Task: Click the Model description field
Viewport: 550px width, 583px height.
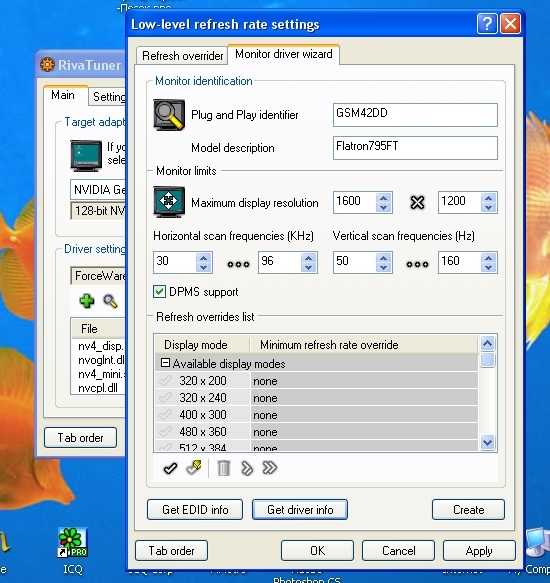Action: coord(415,148)
